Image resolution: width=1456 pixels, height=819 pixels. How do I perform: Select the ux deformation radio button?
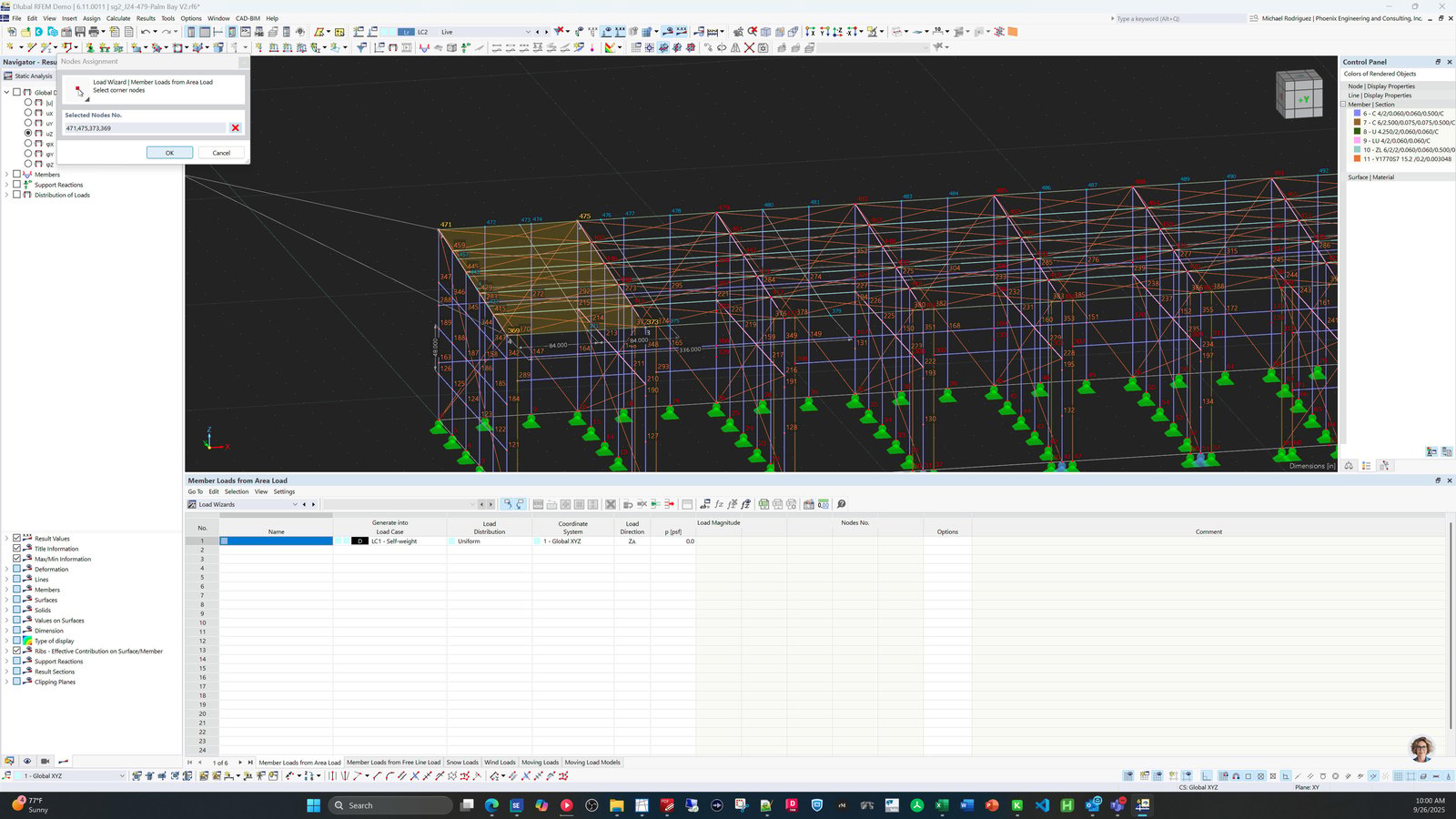pyautogui.click(x=28, y=113)
